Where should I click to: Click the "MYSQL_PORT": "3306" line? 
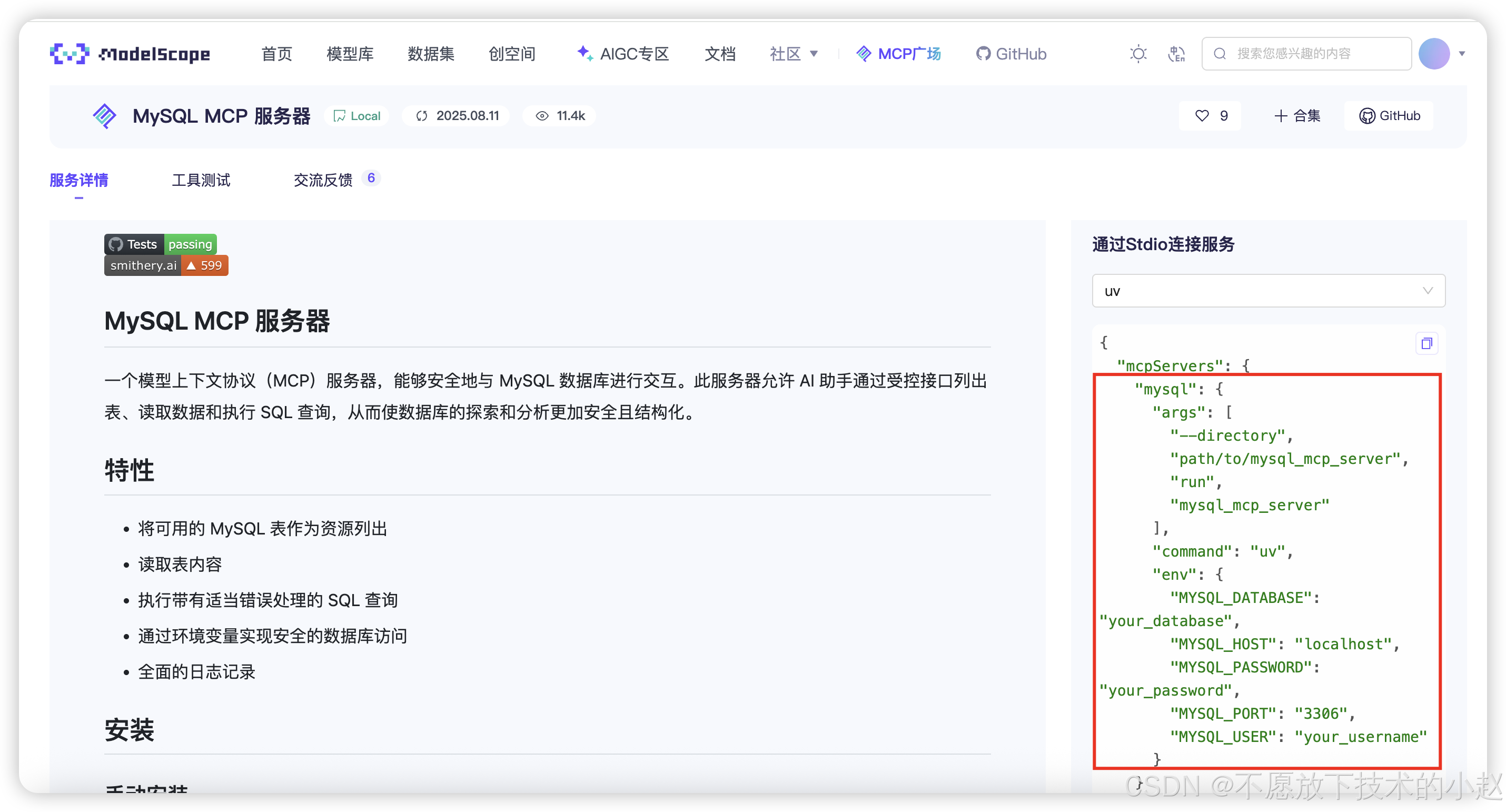tap(1262, 713)
